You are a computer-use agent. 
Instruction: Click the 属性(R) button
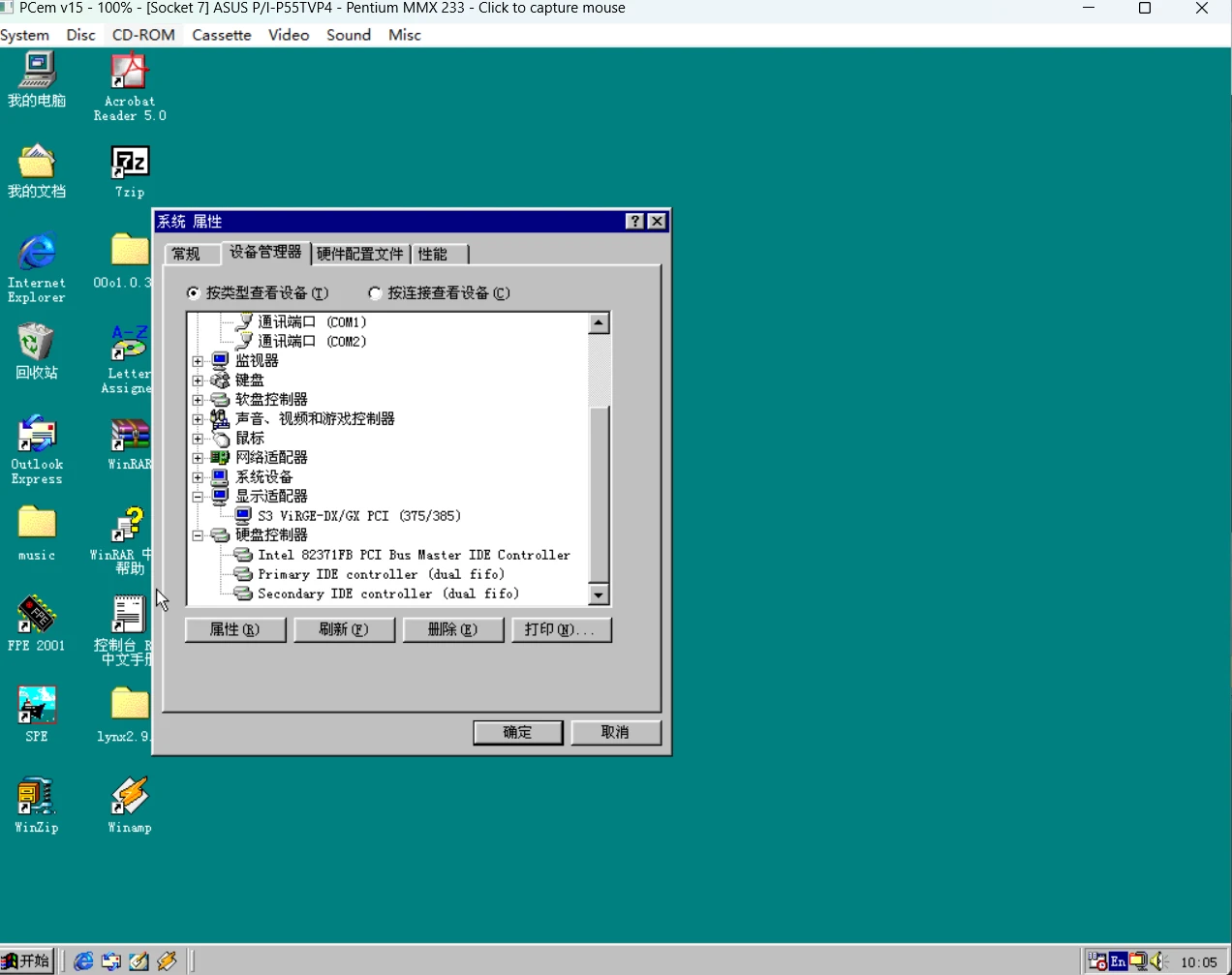pos(235,629)
